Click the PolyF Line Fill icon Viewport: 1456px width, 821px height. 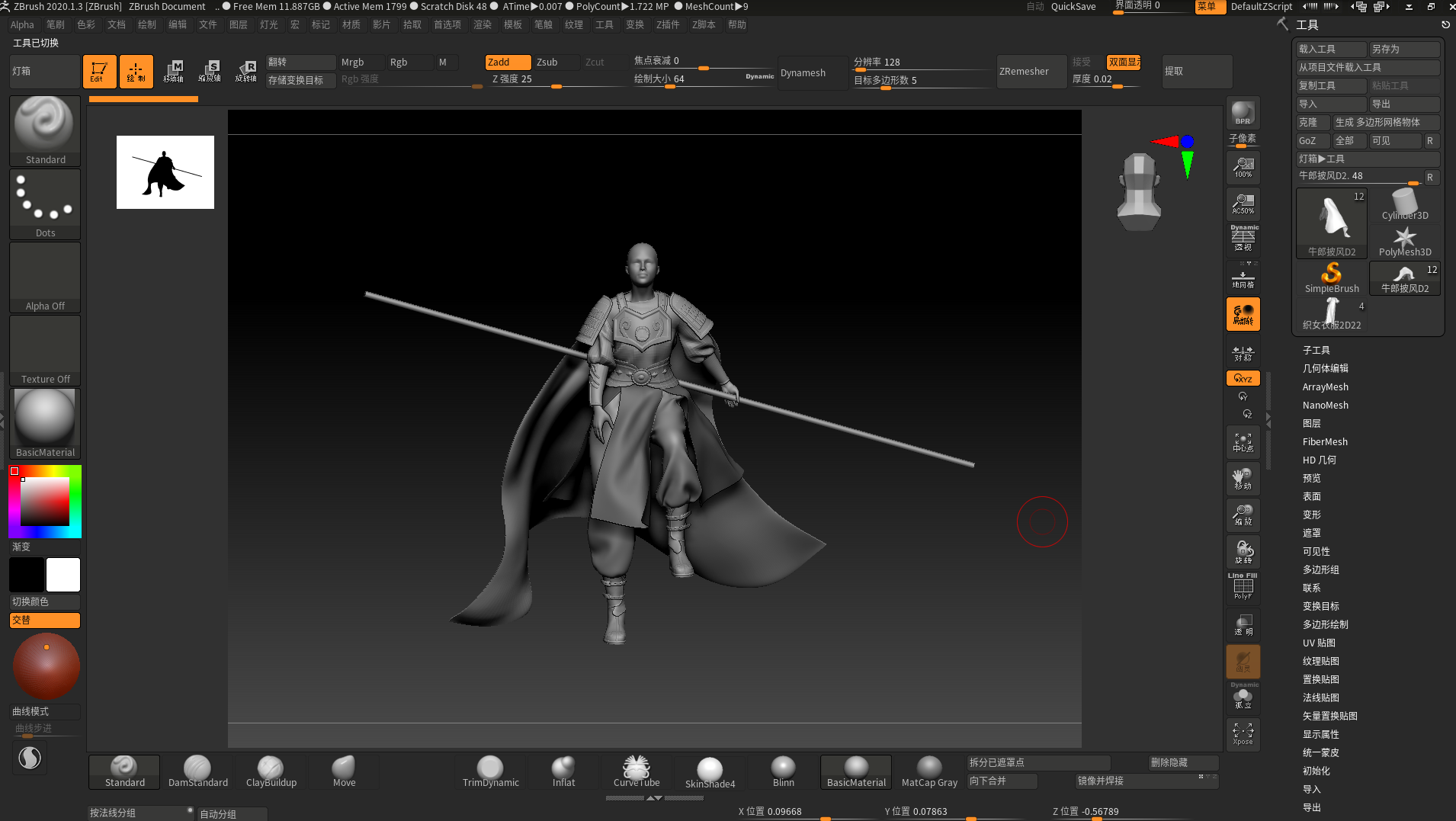1243,587
